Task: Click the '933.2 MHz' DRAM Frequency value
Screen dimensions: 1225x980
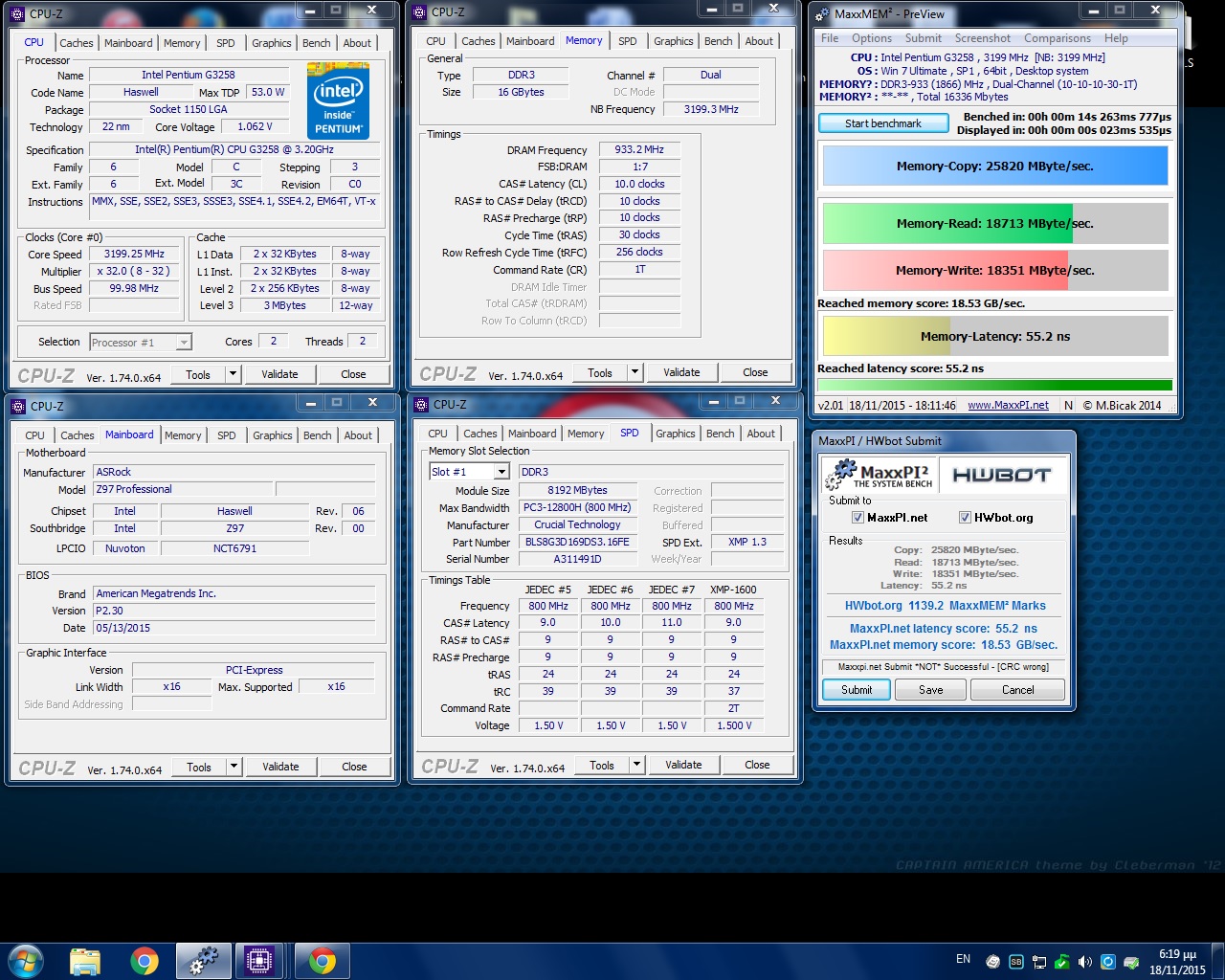Action: (x=639, y=149)
